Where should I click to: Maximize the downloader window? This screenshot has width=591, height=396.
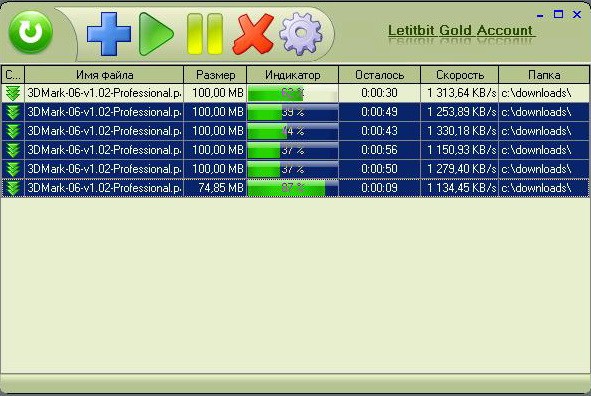point(558,14)
